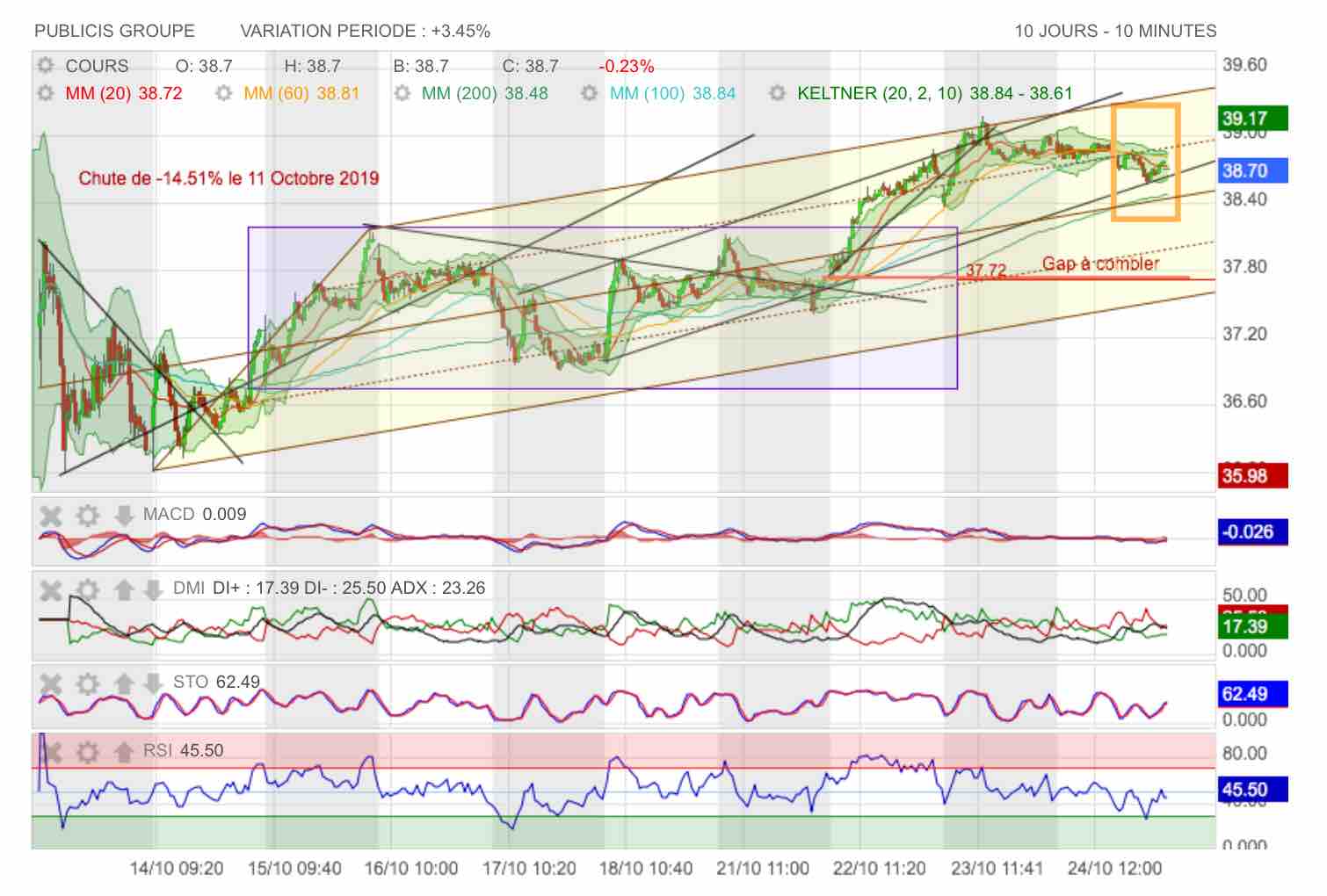Click the 10 JOURS - 10 MINUTES label
Viewport: 1327px width, 896px height.
[x=1115, y=31]
